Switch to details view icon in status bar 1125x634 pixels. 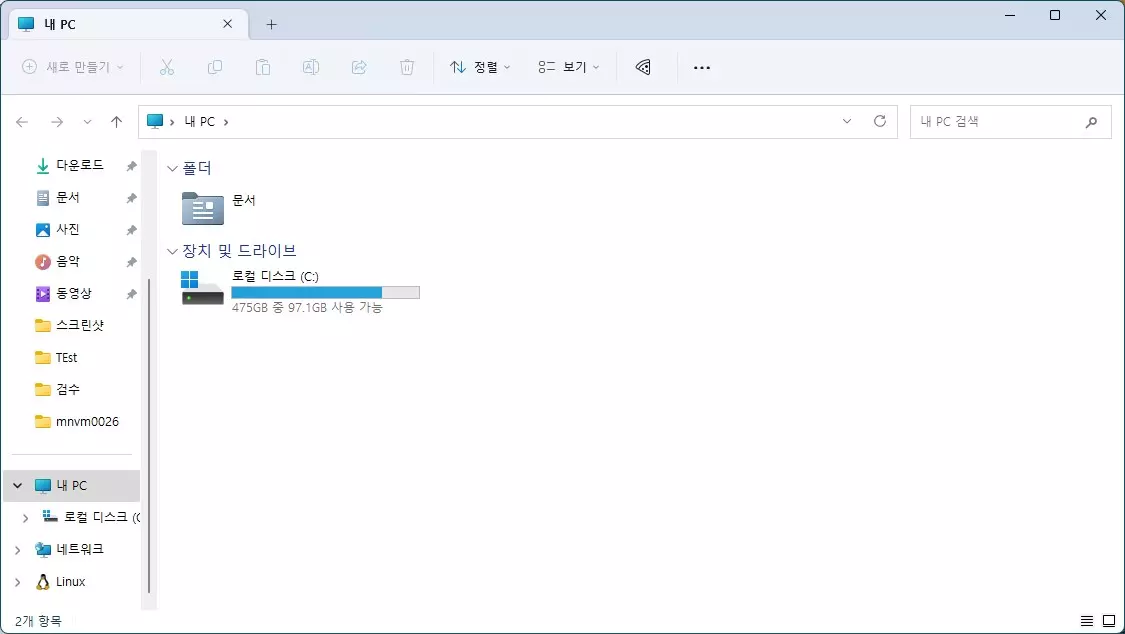[x=1087, y=621]
